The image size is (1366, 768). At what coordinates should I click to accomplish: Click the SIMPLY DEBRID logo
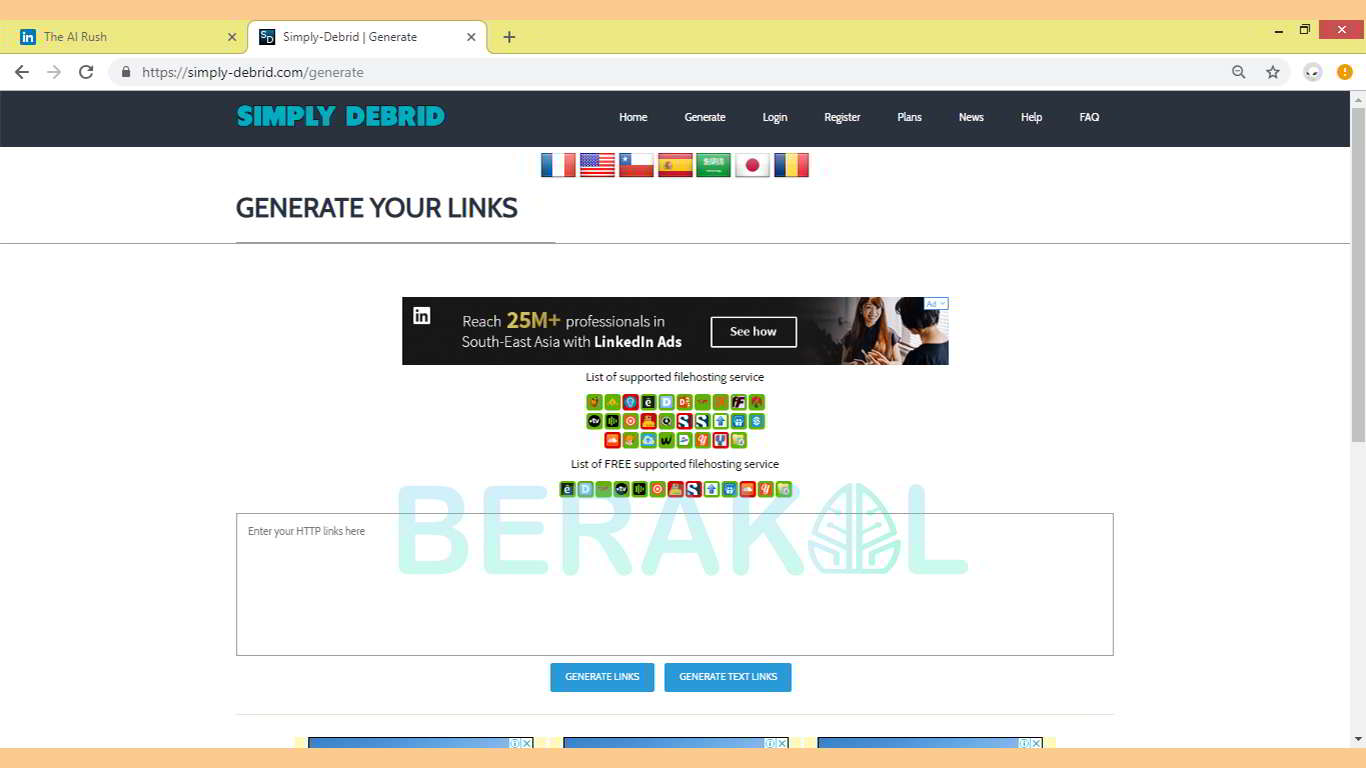click(341, 116)
